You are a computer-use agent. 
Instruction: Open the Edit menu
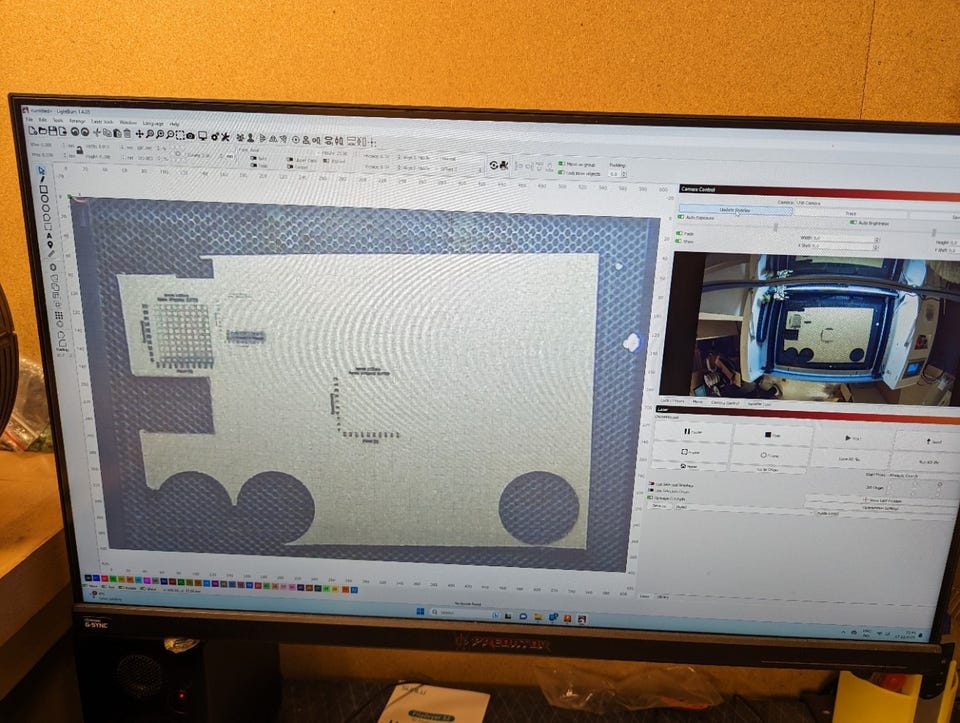tap(42, 120)
